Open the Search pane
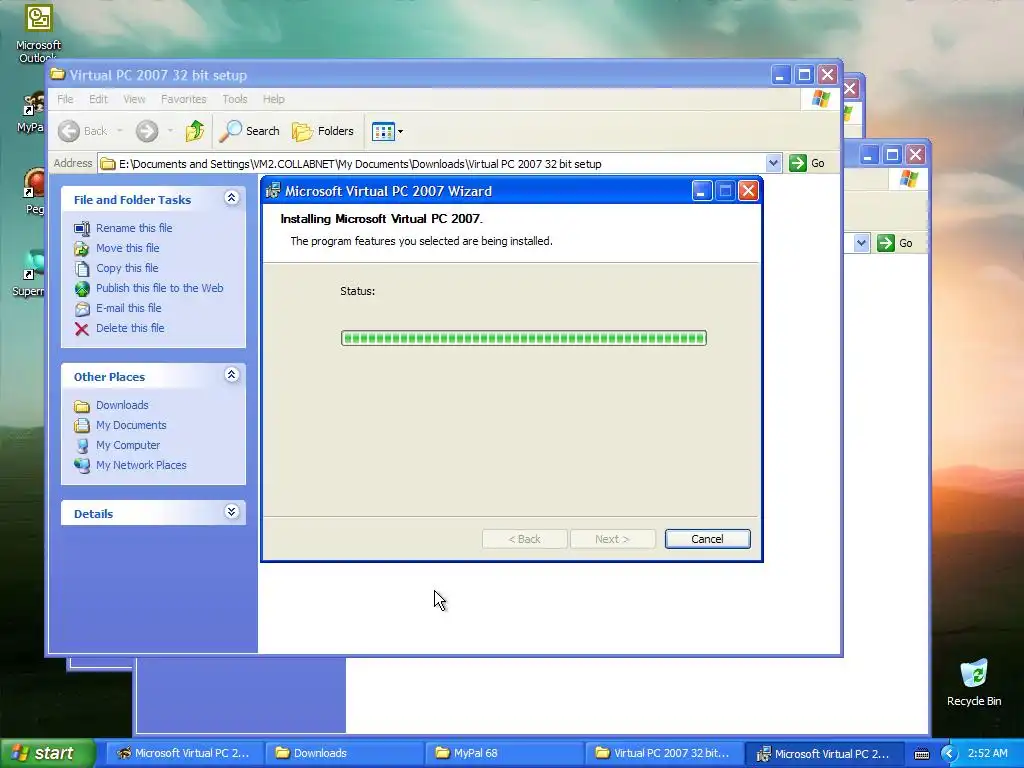The height and width of the screenshot is (768, 1024). [x=249, y=131]
